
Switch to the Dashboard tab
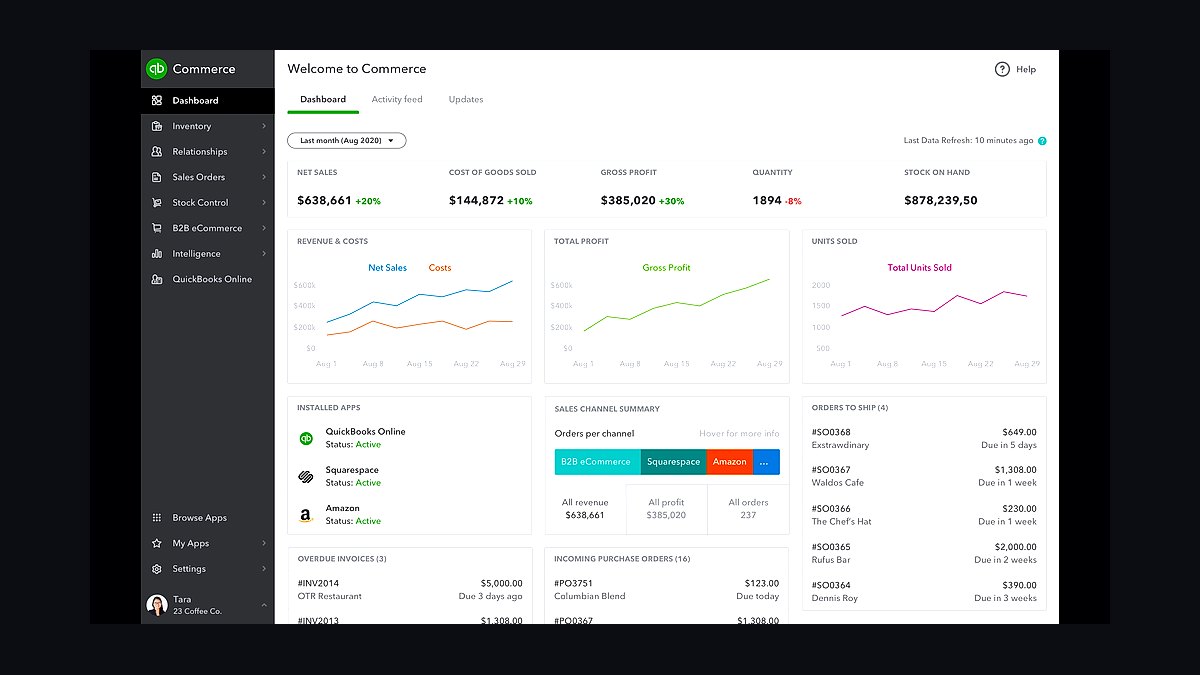[x=323, y=100]
